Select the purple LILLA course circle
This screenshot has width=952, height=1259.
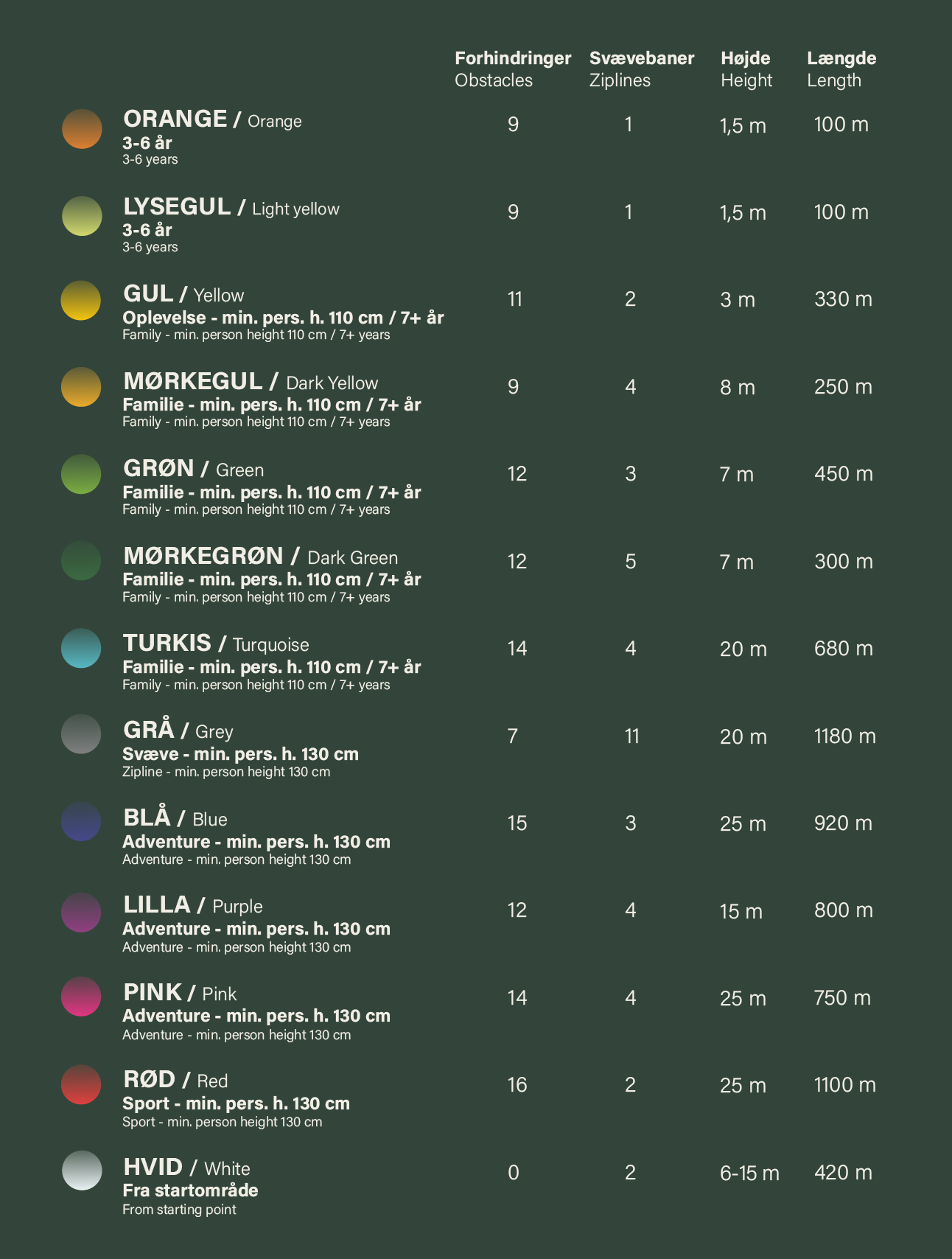(81, 913)
